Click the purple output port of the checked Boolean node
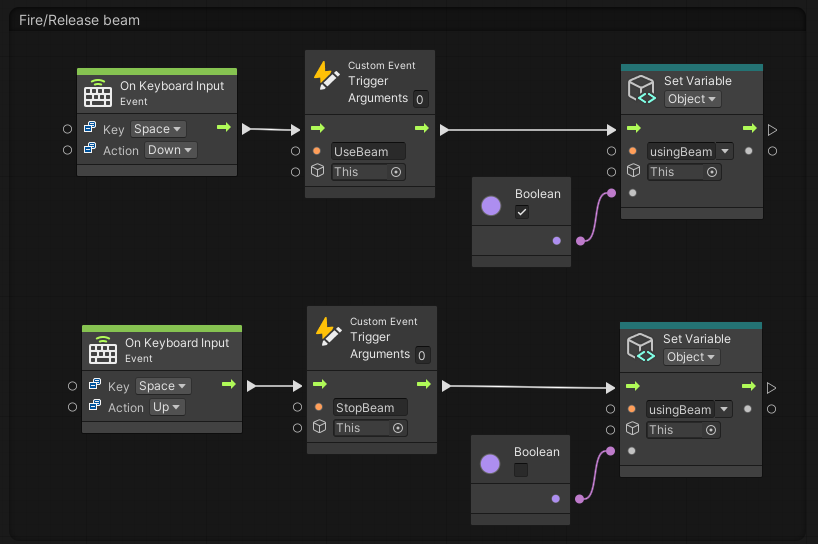 click(x=557, y=241)
